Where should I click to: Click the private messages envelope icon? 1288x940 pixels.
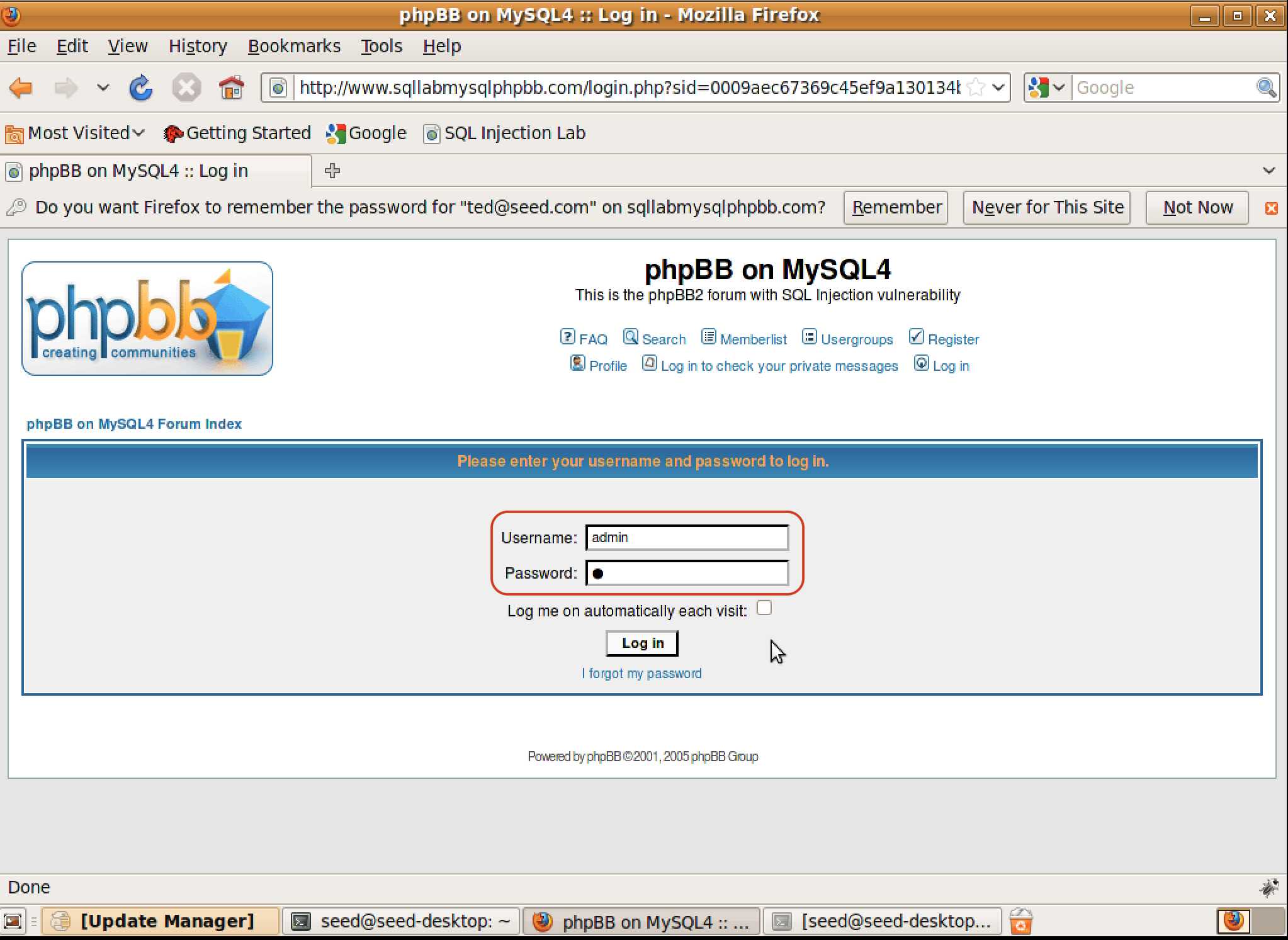650,363
